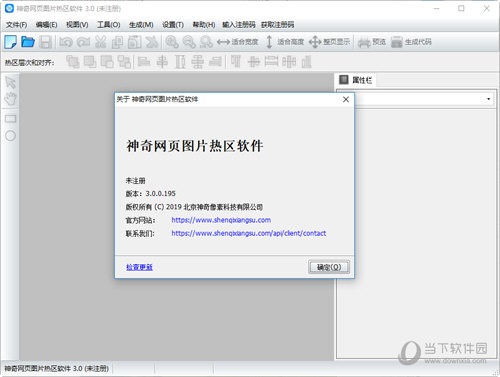Screen dimensions: 500x377
Task: Close the About dialog with X
Action: [x=346, y=99]
